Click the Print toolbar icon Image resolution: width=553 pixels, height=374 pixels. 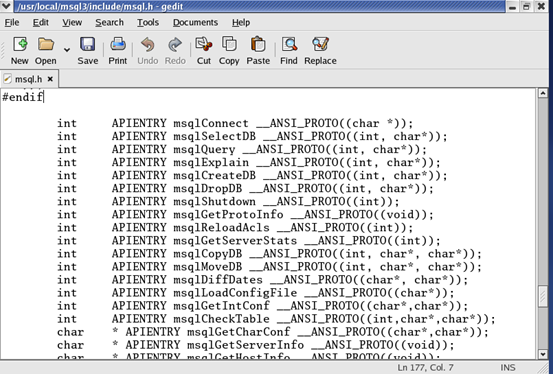click(x=118, y=44)
